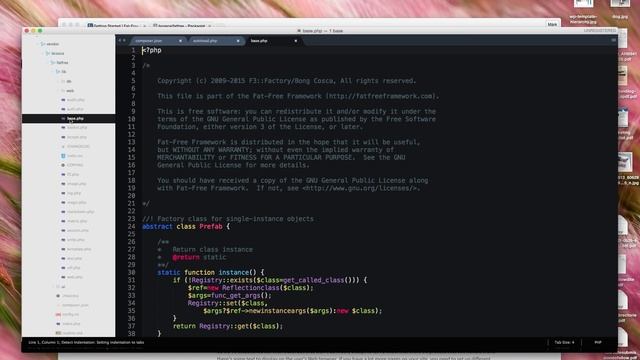Close the composer.json tab
Viewport: 640px width, 360px height.
coord(180,41)
